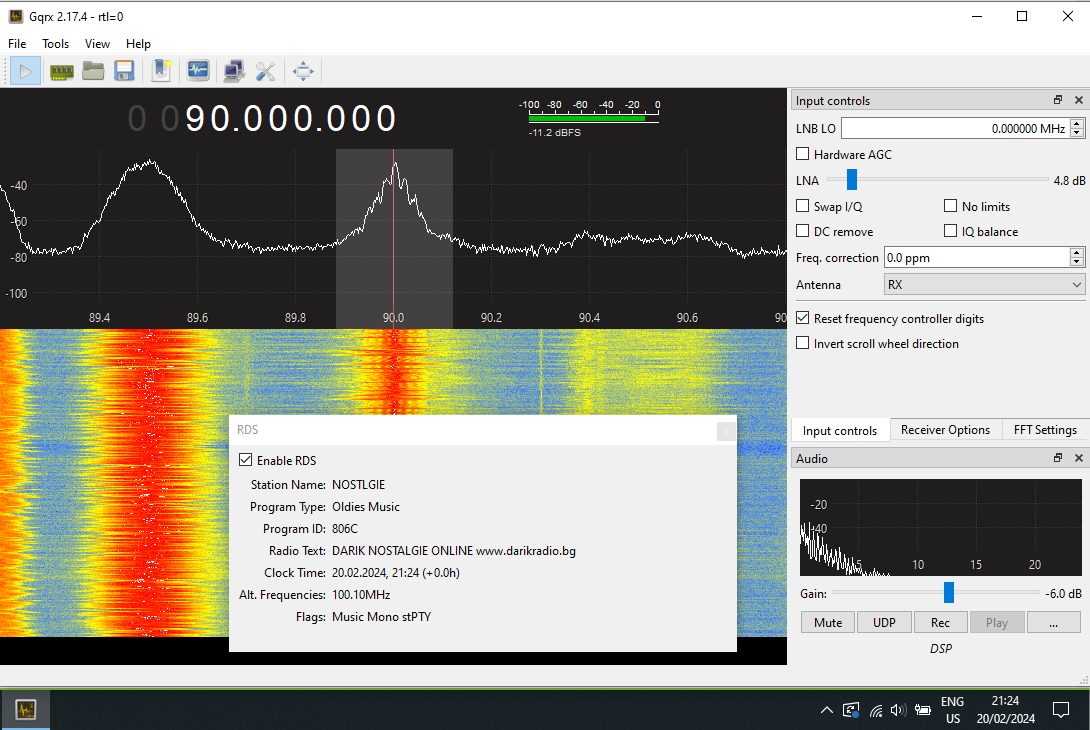The image size is (1090, 730).
Task: Increase Freq. correction with up arrow
Action: coord(1077,252)
